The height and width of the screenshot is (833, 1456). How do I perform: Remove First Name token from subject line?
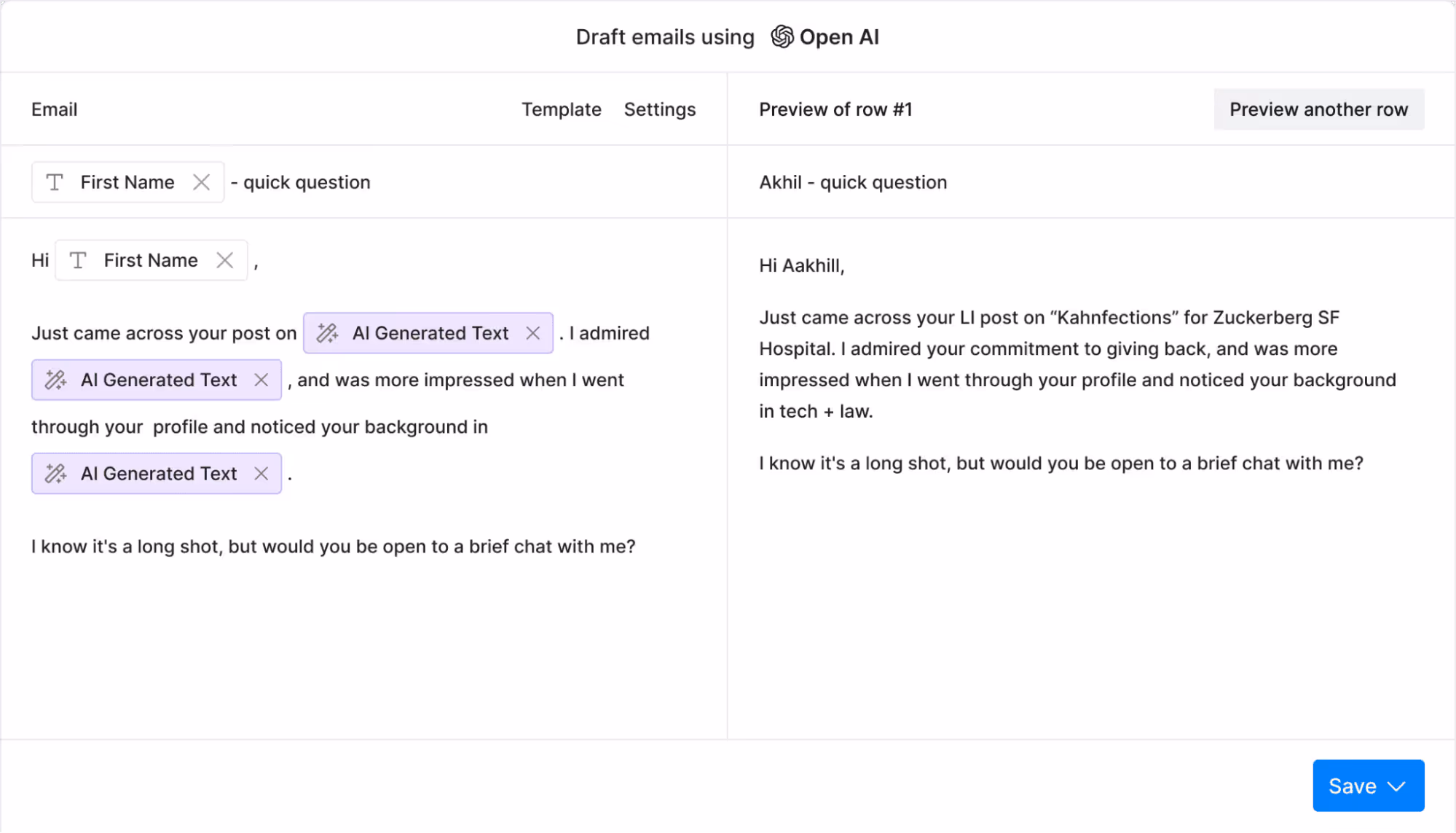pyautogui.click(x=202, y=182)
